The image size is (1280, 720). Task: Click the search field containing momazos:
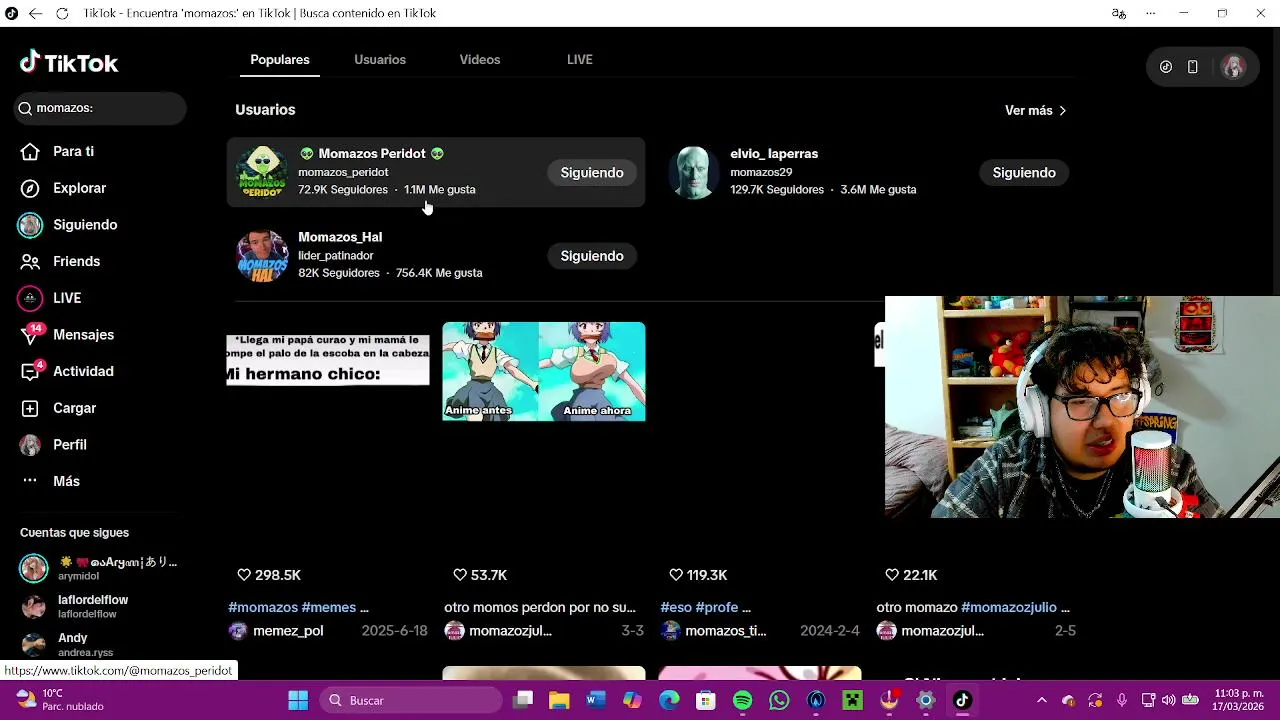point(100,108)
